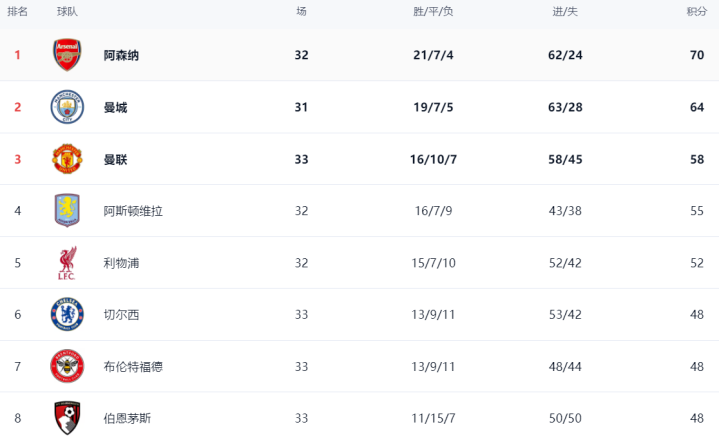
Task: Click the 进/失 column header
Action: pos(565,11)
